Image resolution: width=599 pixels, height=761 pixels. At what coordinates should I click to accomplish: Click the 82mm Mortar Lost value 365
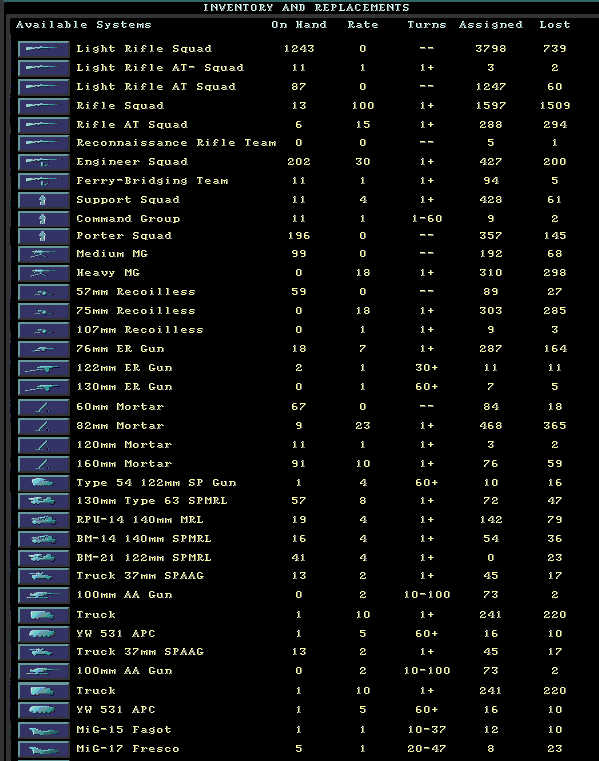[555, 426]
